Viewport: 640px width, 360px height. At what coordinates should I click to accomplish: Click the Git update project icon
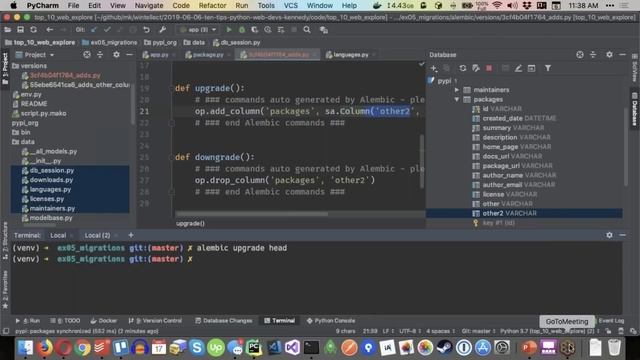pyautogui.click(x=94, y=30)
